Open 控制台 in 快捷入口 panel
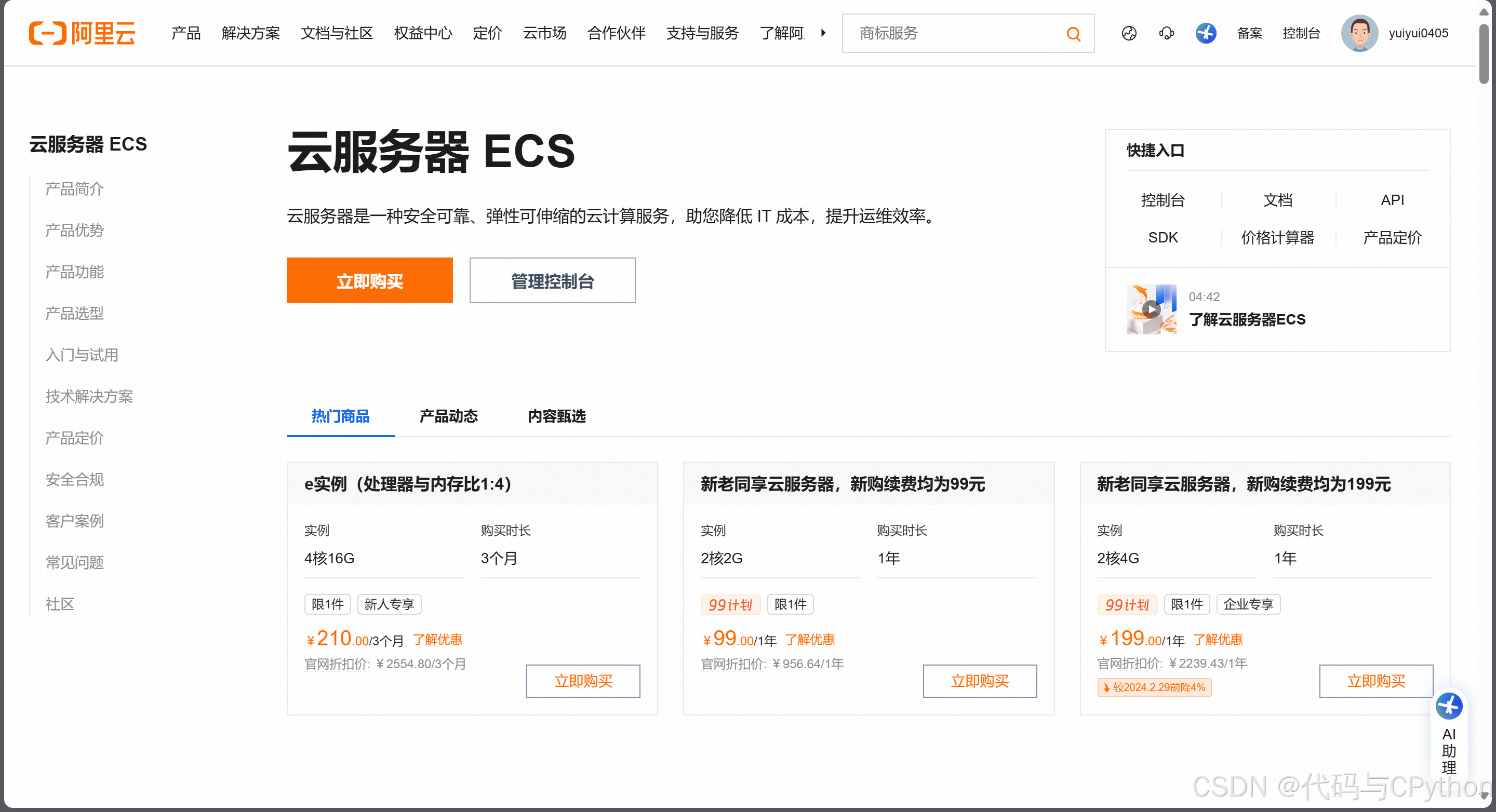1496x812 pixels. click(x=1163, y=200)
